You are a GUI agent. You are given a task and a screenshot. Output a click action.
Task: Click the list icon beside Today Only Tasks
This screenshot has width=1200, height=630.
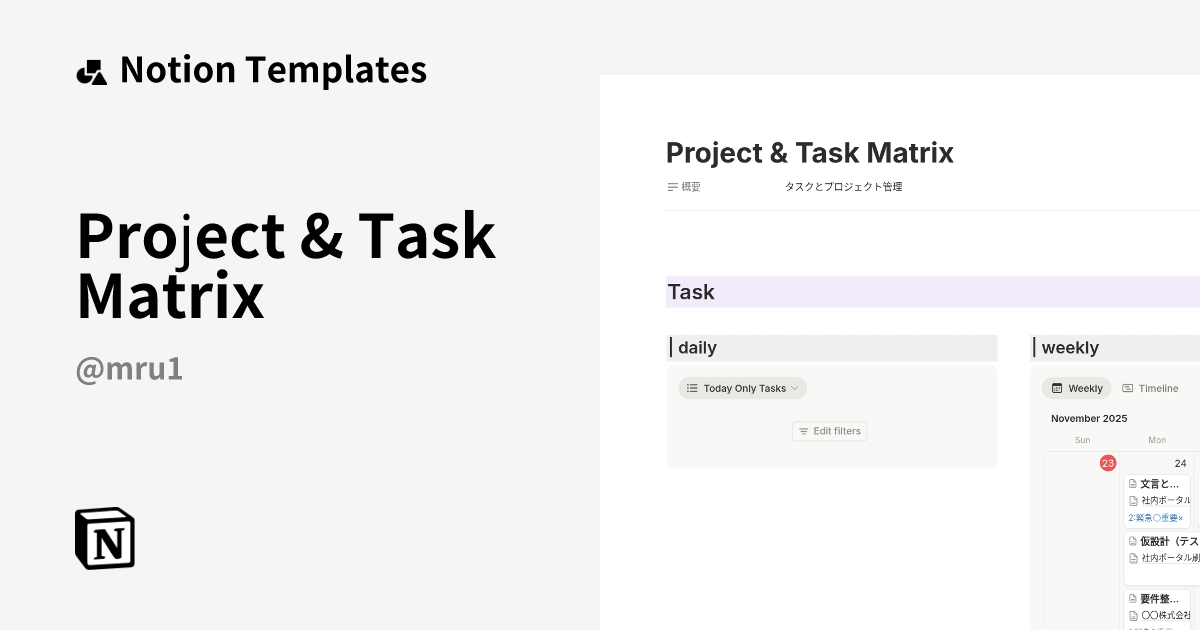pyautogui.click(x=692, y=388)
